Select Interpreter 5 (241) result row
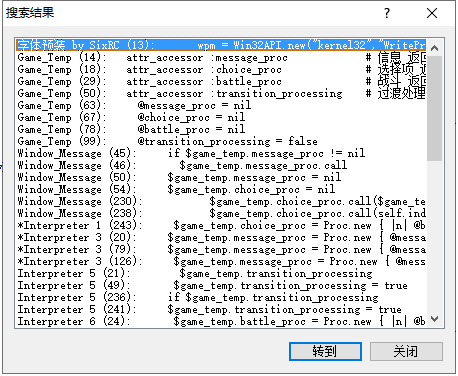The image size is (458, 376). point(221,309)
